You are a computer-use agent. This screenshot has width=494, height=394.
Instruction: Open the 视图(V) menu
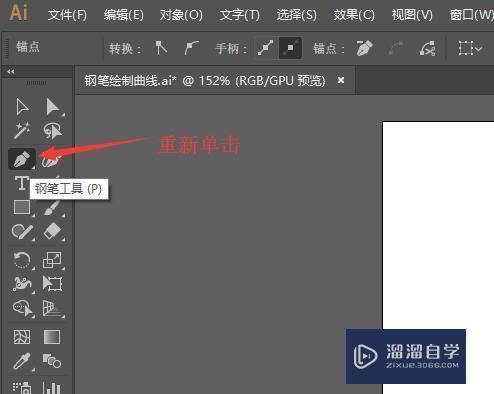pos(412,15)
